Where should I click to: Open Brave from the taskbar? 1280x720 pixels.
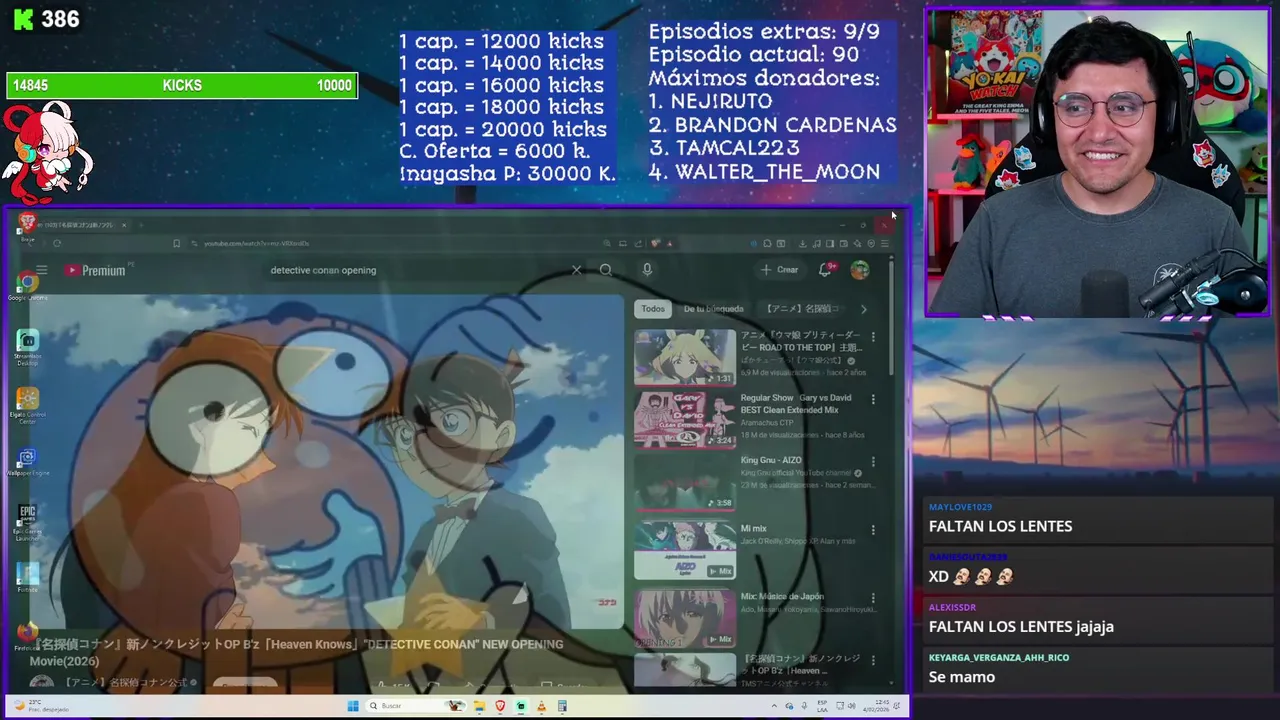(500, 706)
